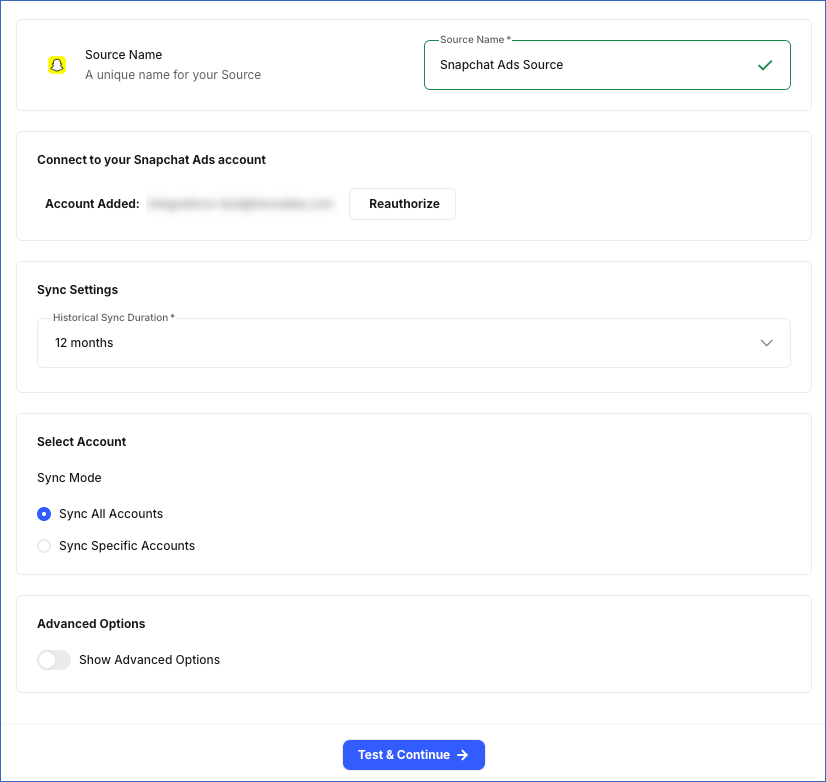826x782 pixels.
Task: Edit the Source Name input field
Action: [607, 65]
